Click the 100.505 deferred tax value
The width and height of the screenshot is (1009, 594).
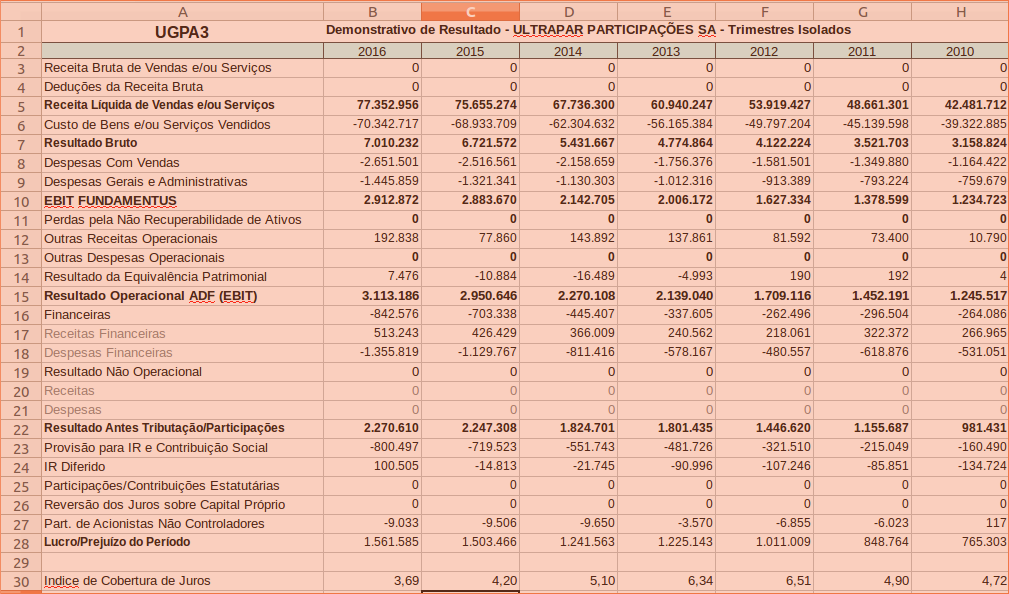click(x=396, y=466)
